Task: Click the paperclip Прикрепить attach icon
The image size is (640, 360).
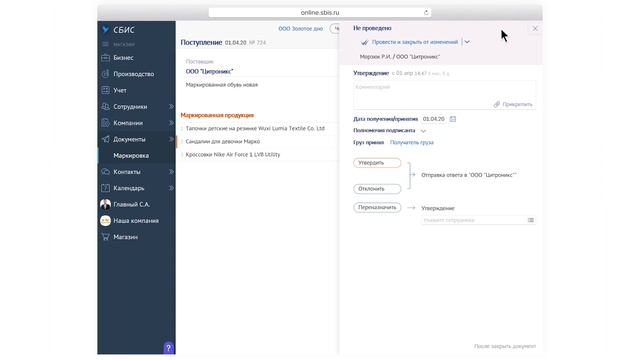Action: tap(497, 104)
